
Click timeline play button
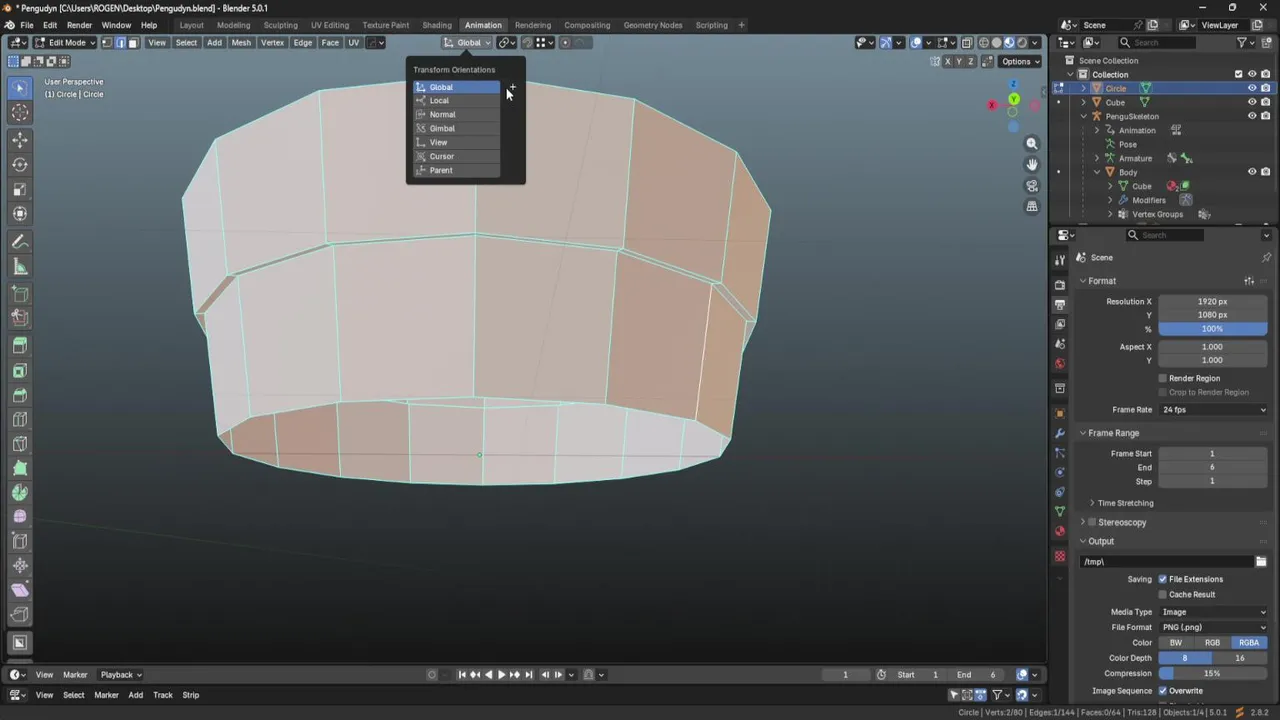(x=501, y=675)
